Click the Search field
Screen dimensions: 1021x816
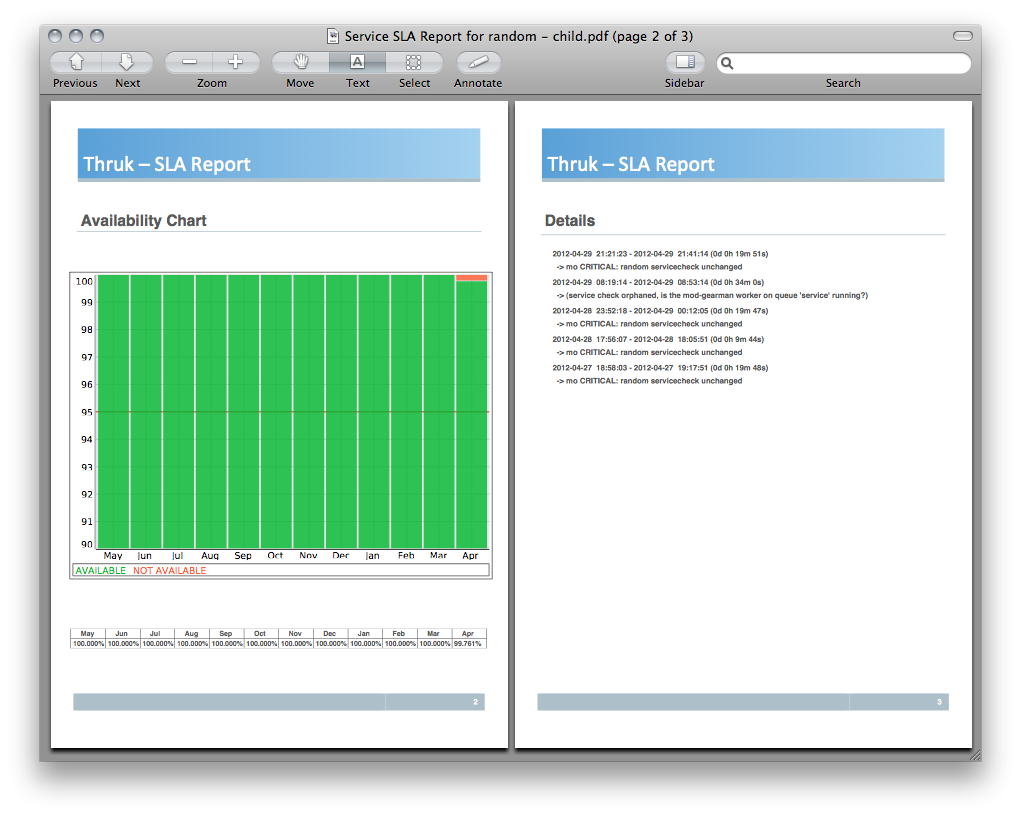[843, 63]
